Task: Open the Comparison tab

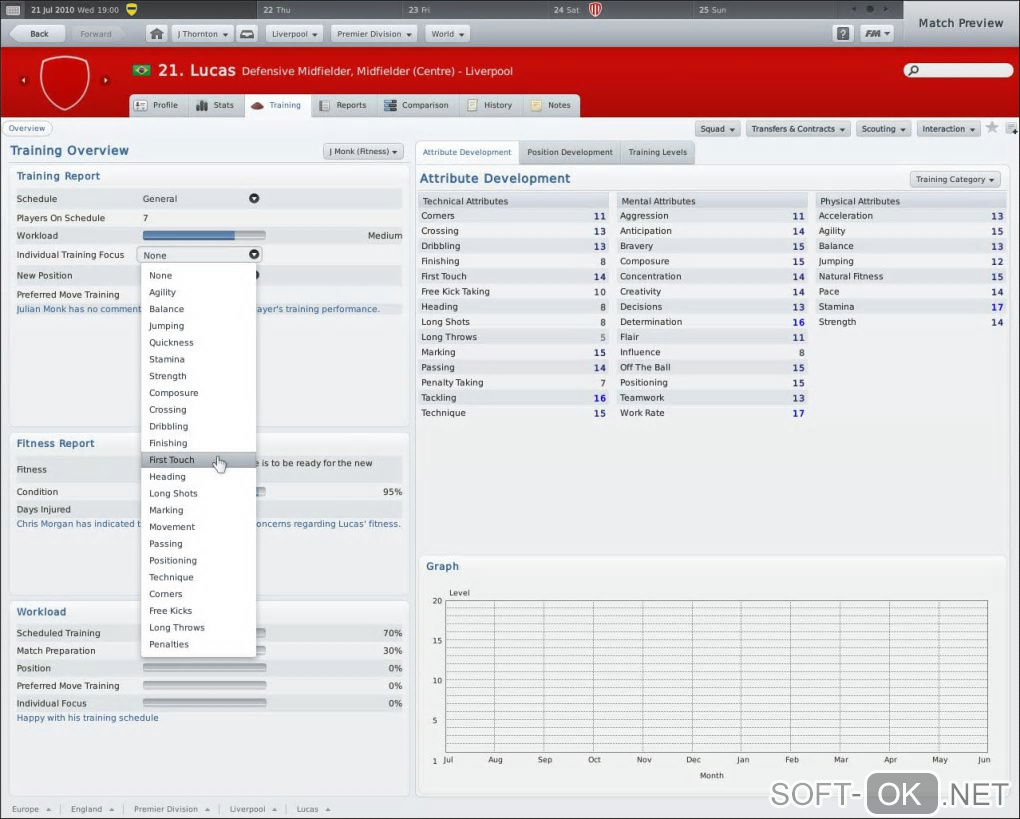Action: click(416, 105)
